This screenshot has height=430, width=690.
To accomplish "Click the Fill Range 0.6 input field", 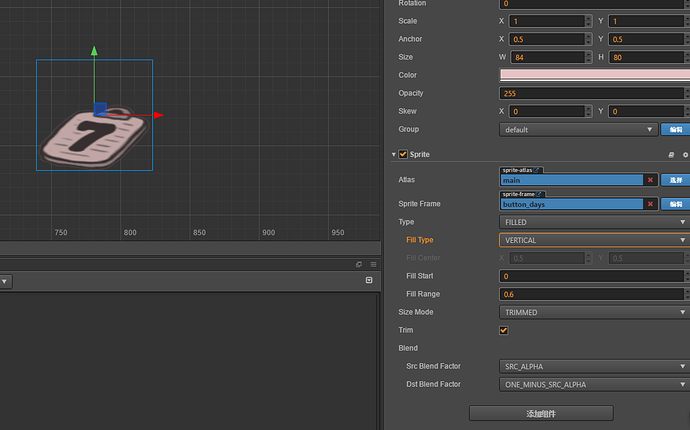I will point(592,294).
